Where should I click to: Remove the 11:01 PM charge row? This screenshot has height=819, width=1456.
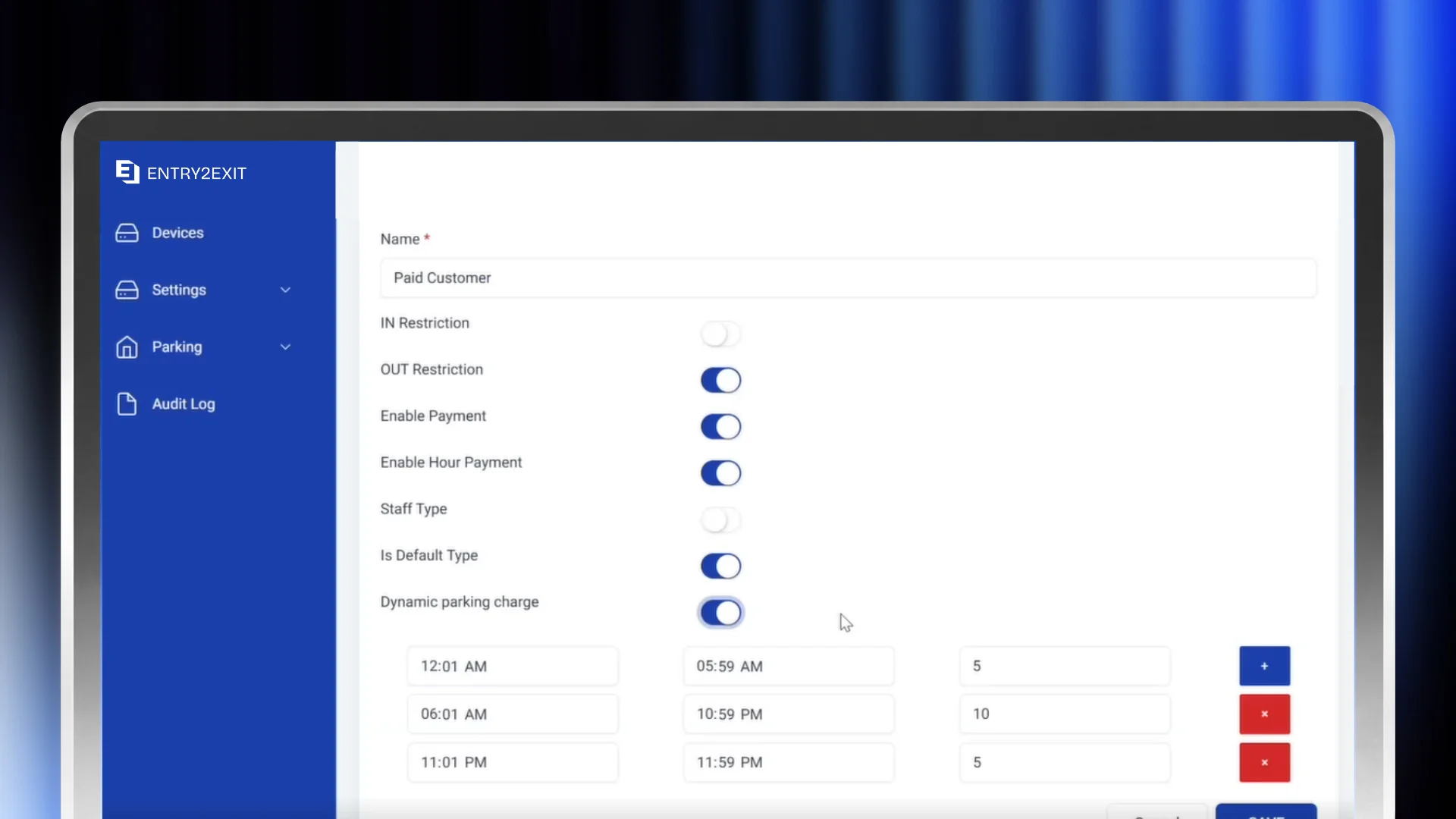1264,762
